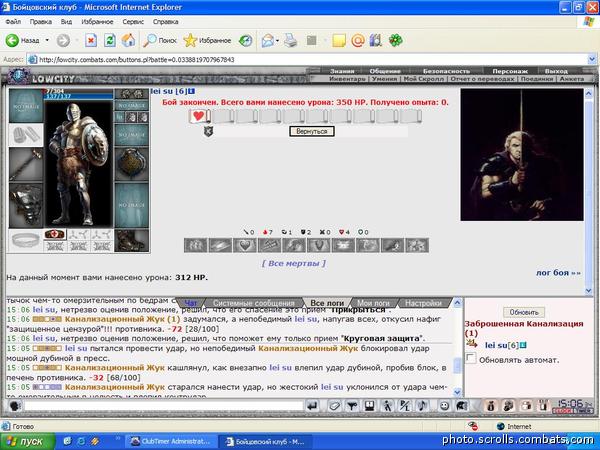Click the green clover toolbar icon
This screenshot has height=450, width=600.
396,40
